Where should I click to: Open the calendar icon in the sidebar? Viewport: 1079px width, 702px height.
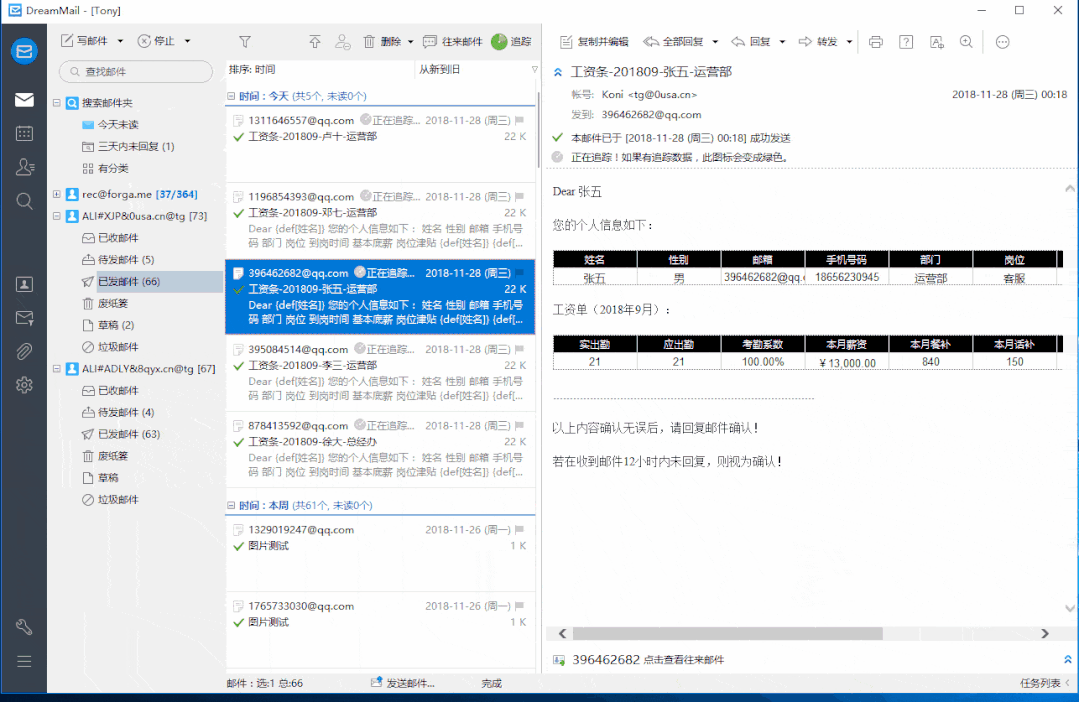pyautogui.click(x=24, y=134)
